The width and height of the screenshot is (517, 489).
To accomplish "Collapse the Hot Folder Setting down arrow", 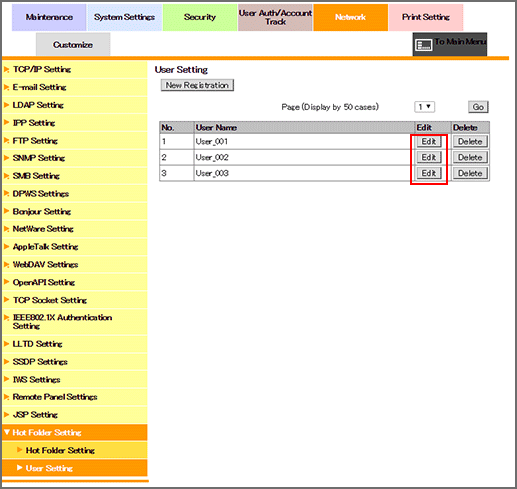I will (x=7, y=432).
